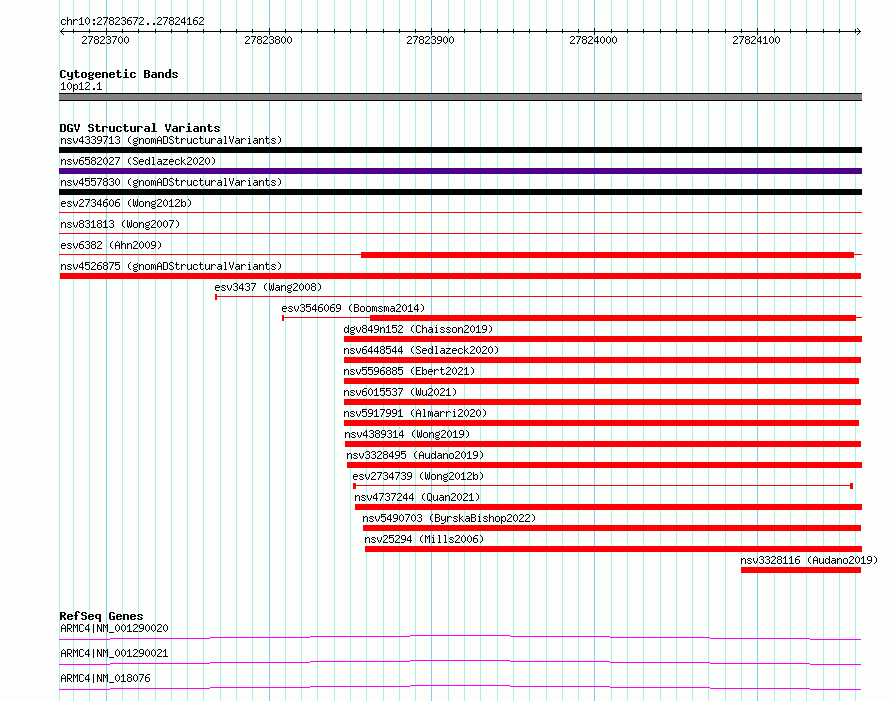Click ruler position 27824100

pyautogui.click(x=756, y=40)
